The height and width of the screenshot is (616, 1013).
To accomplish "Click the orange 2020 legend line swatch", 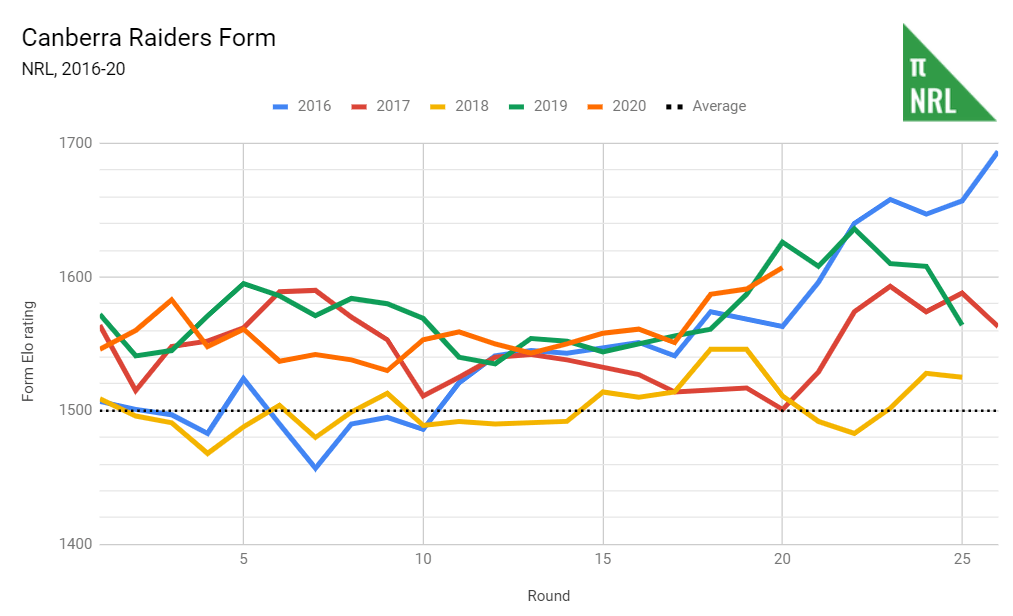I will (597, 106).
